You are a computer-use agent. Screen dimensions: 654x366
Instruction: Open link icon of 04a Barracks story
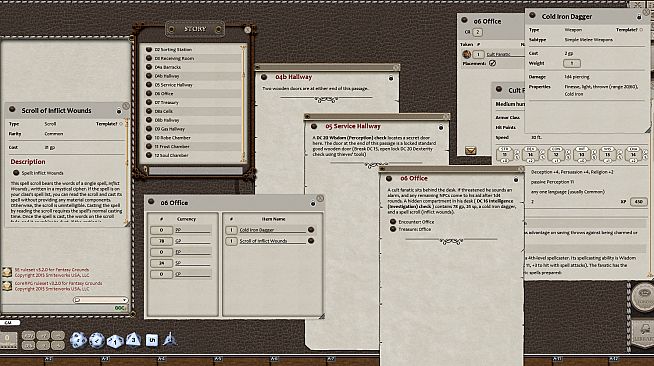[x=149, y=67]
